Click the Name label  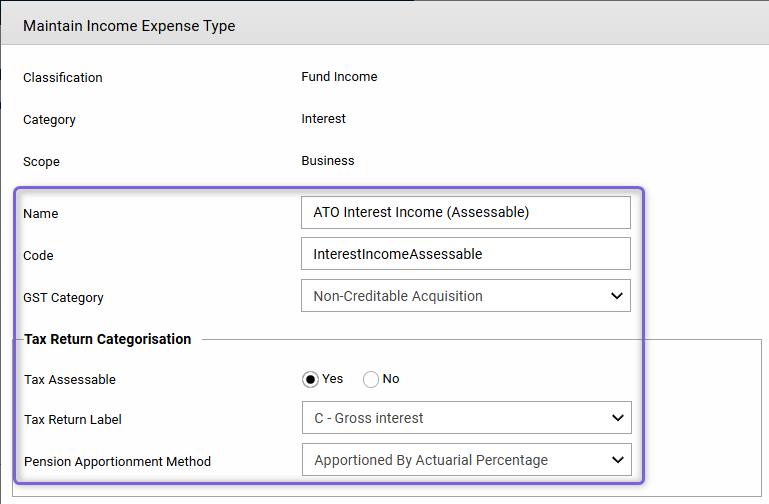point(40,214)
